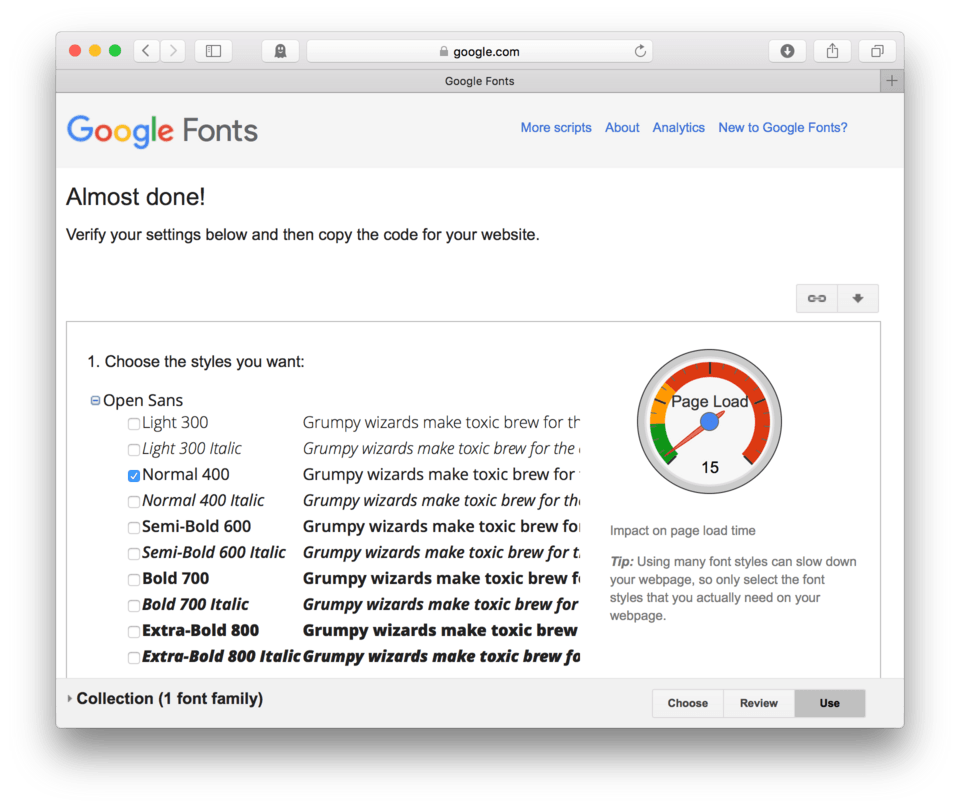Open the About link
Image resolution: width=960 pixels, height=808 pixels.
[622, 127]
